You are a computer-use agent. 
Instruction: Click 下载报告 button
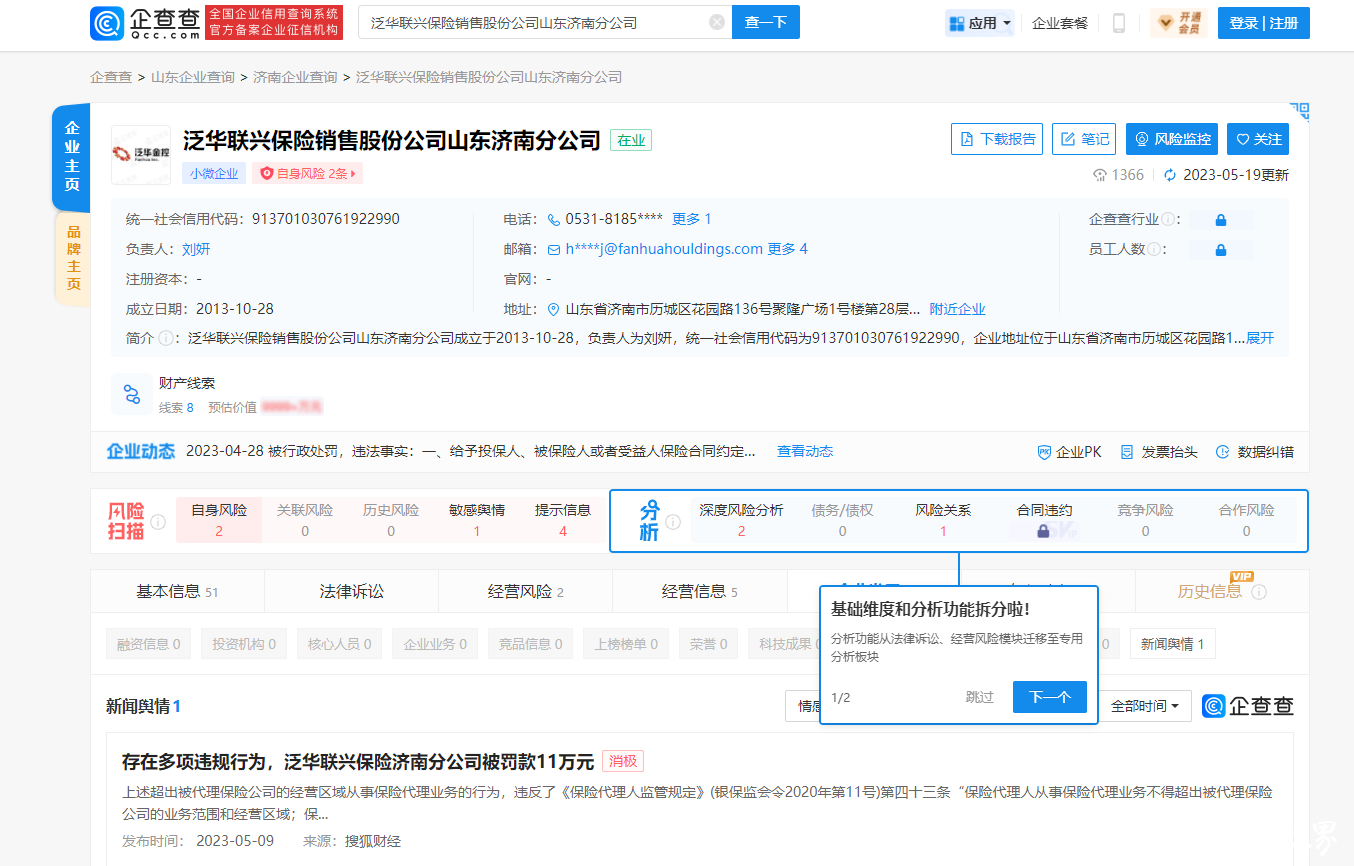pyautogui.click(x=997, y=139)
